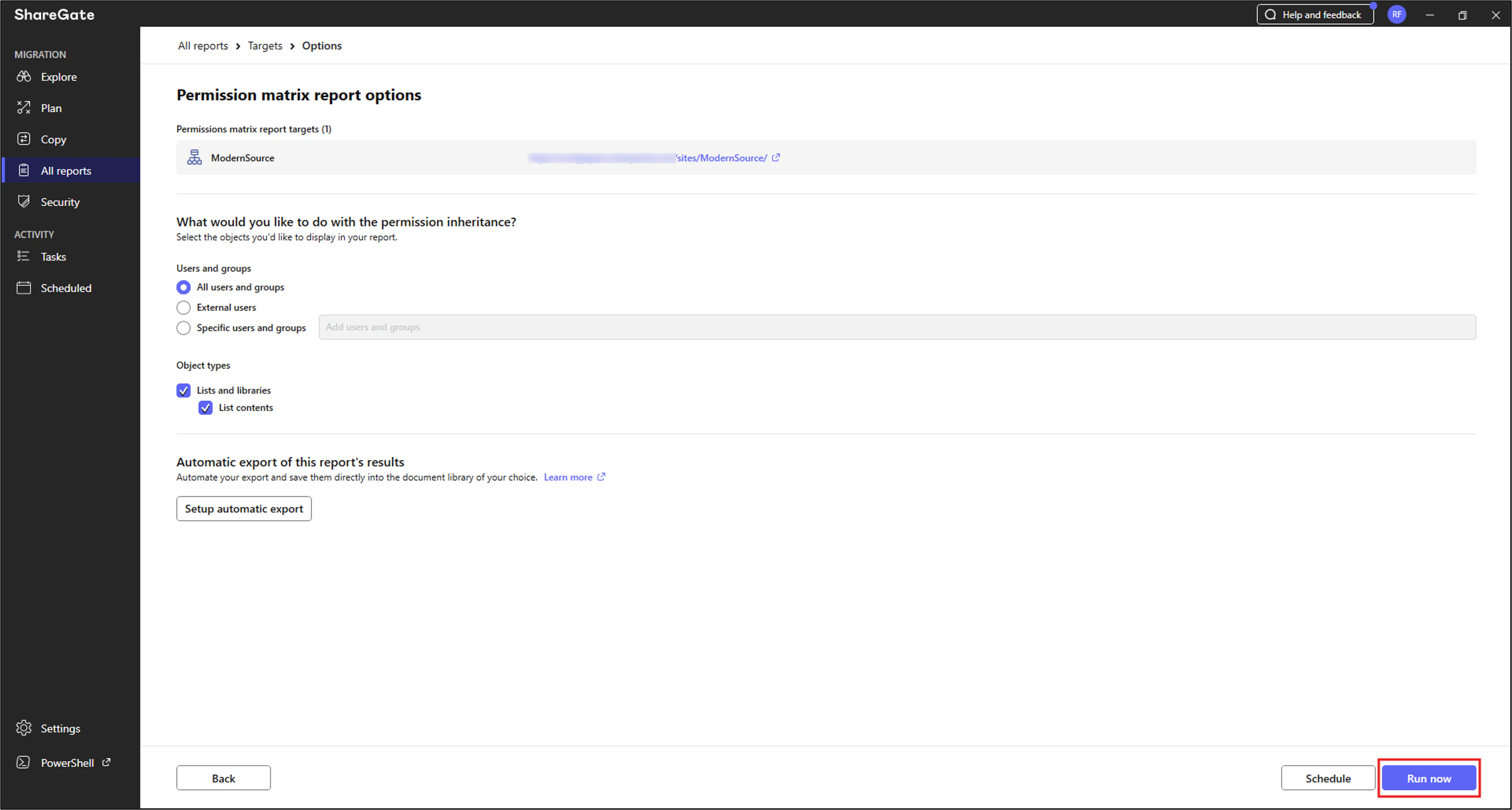Click Add users and groups field

point(897,327)
